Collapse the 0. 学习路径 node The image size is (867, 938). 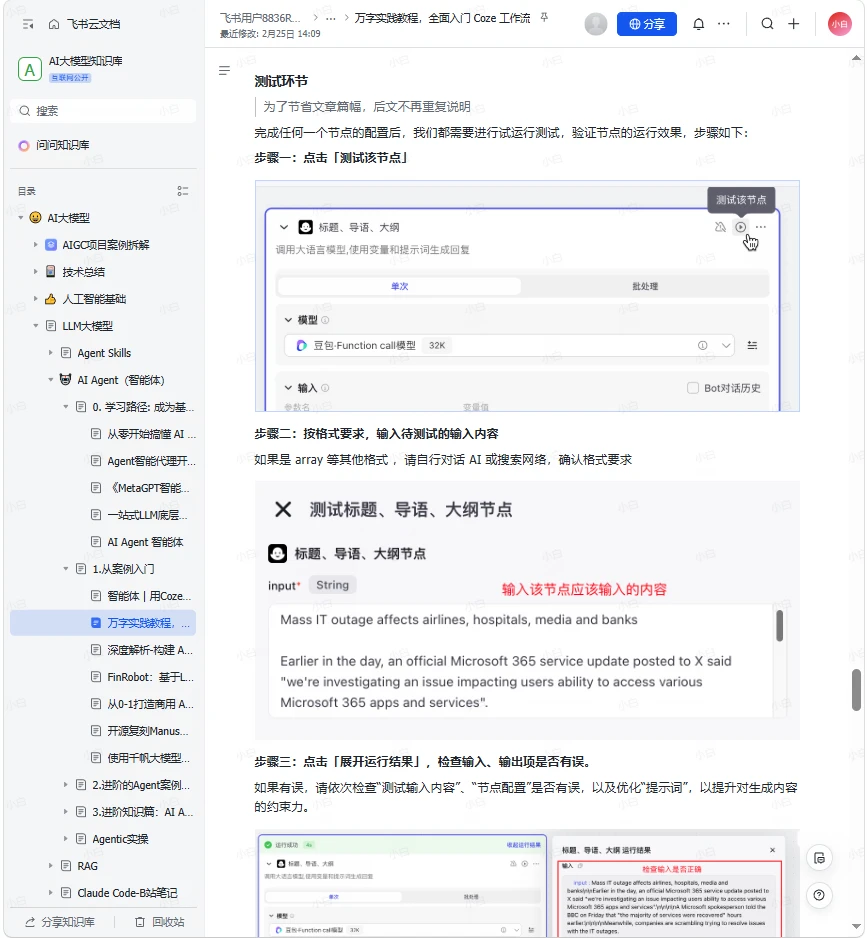(66, 407)
